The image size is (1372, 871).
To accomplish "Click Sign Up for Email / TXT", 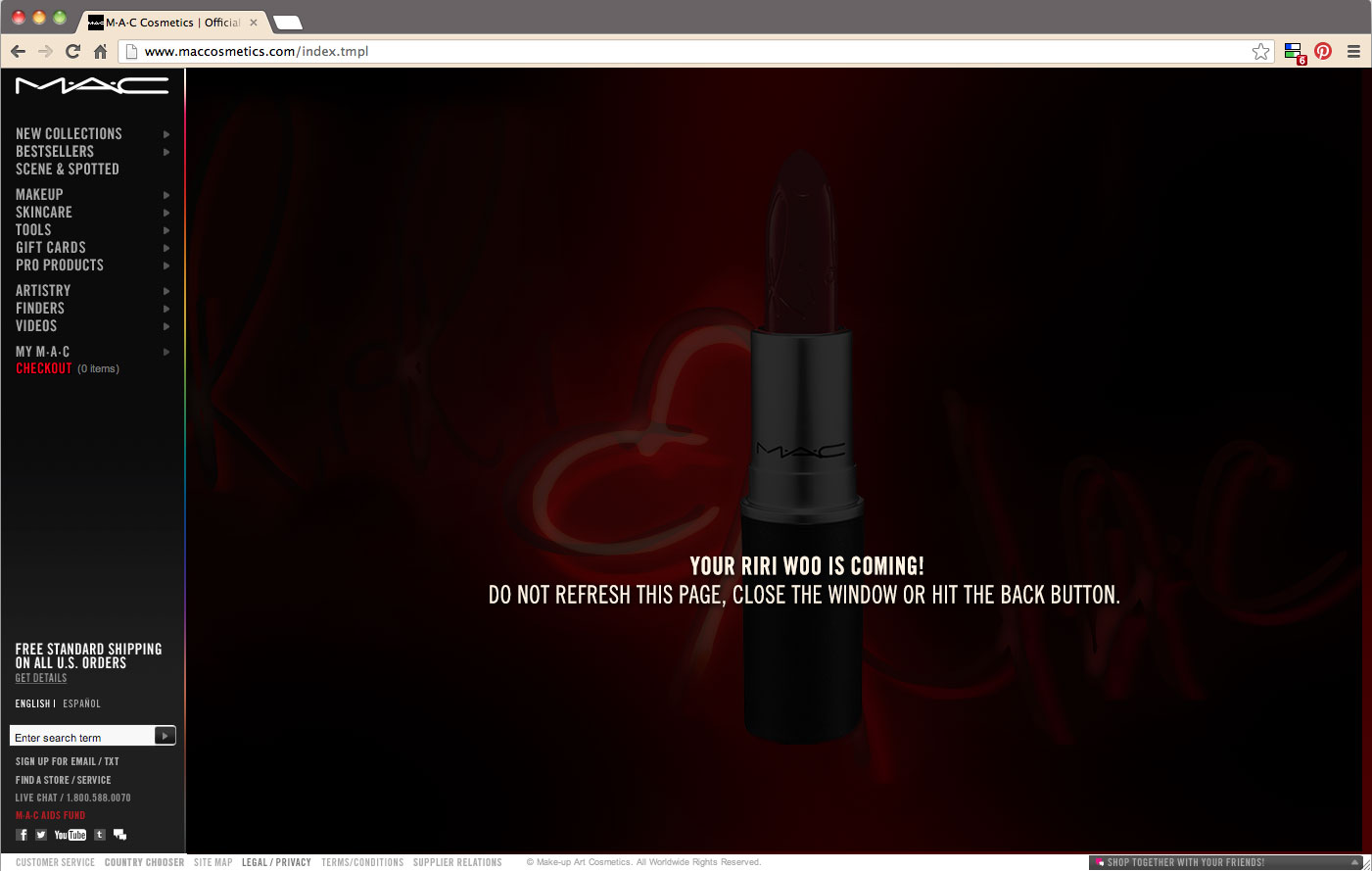I will coord(68,761).
